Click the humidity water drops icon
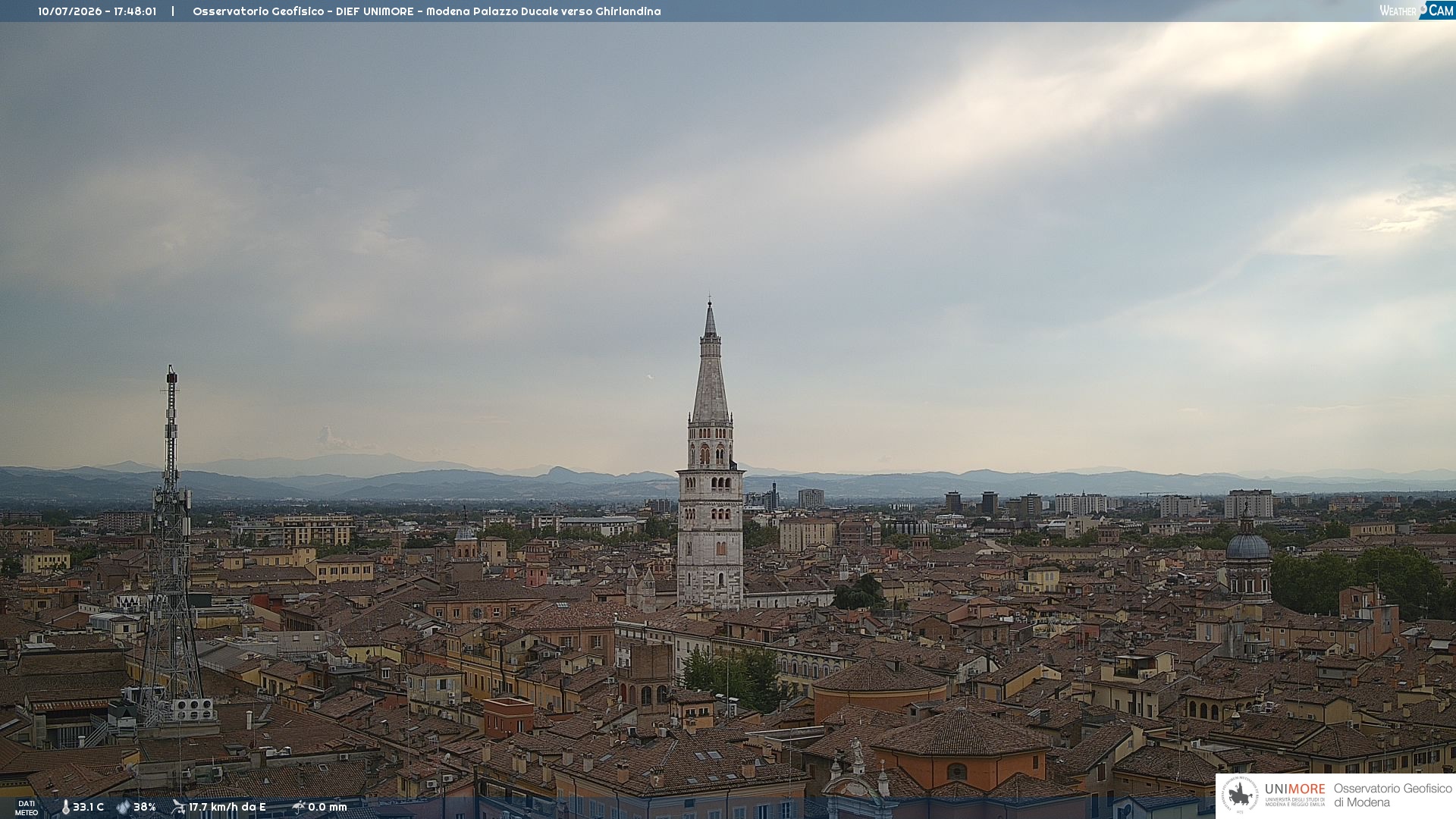Viewport: 1456px width, 819px height. pos(123,807)
